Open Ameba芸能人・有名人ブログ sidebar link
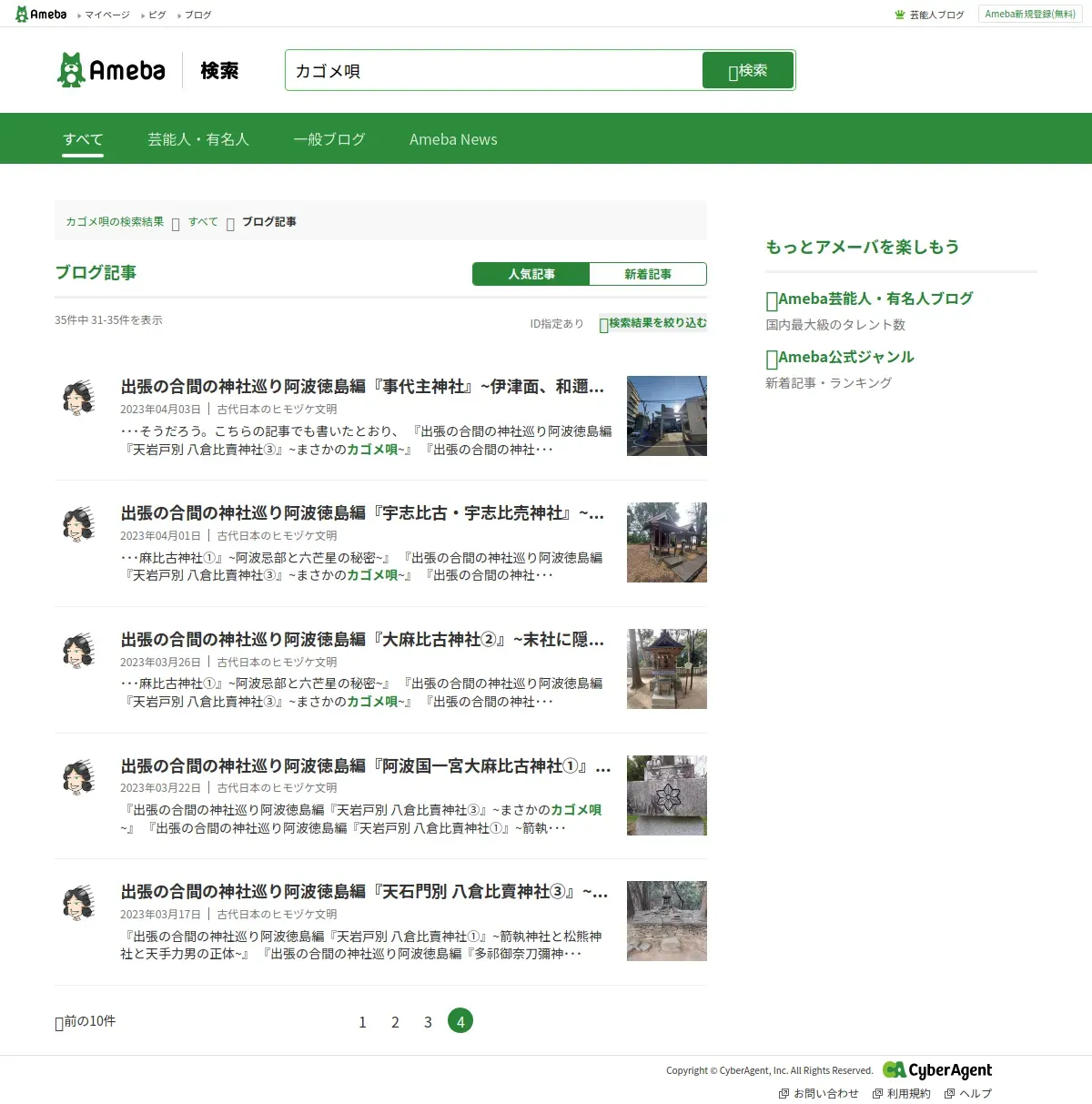 coord(869,299)
